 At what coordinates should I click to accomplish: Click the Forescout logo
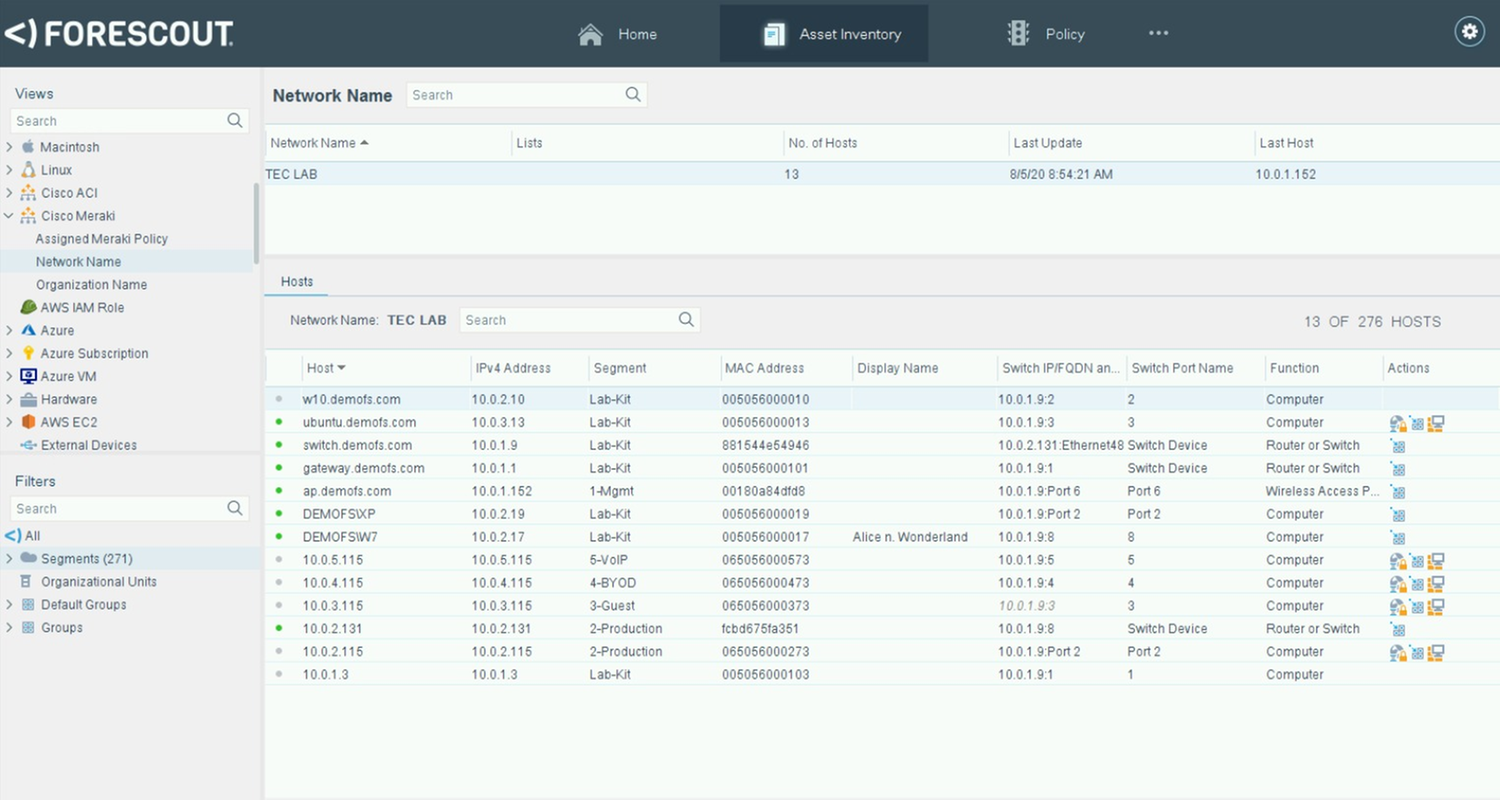pos(120,33)
